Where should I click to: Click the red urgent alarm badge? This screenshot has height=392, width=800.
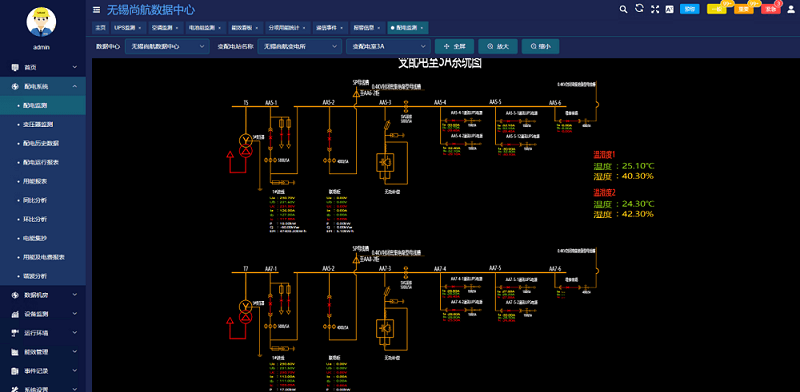(770, 9)
